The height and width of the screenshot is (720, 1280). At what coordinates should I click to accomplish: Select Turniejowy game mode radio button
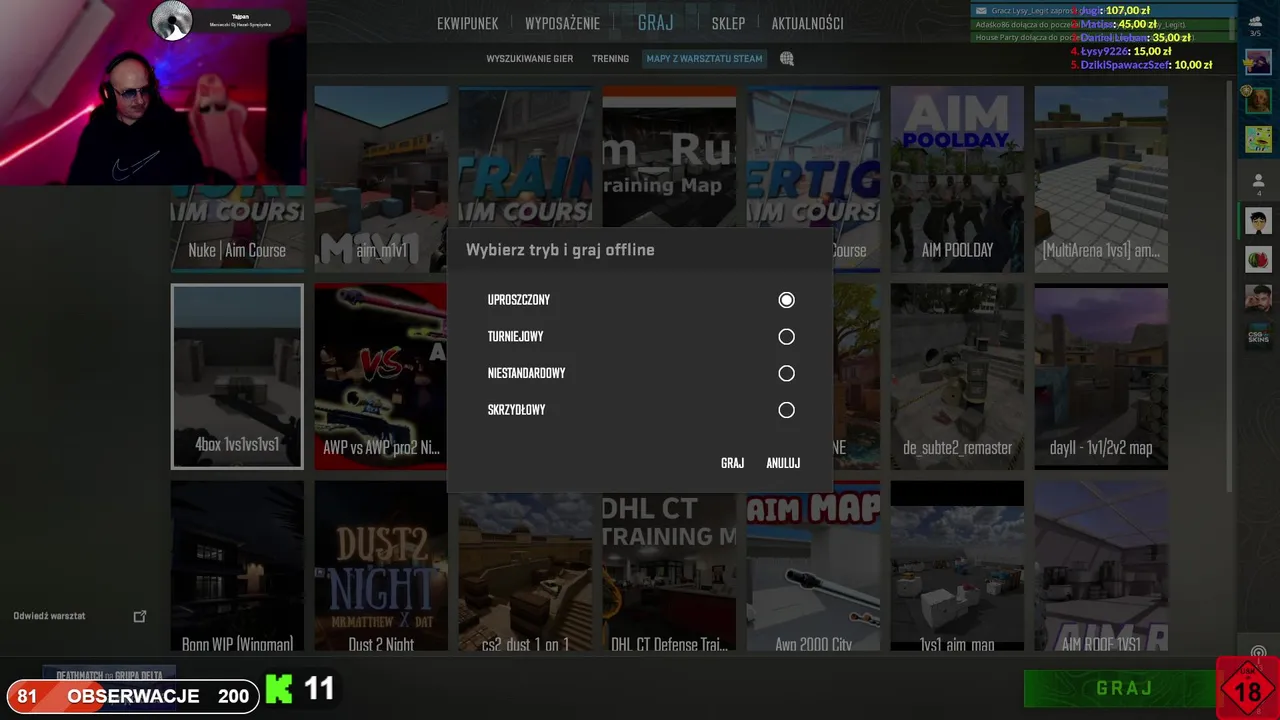(786, 337)
